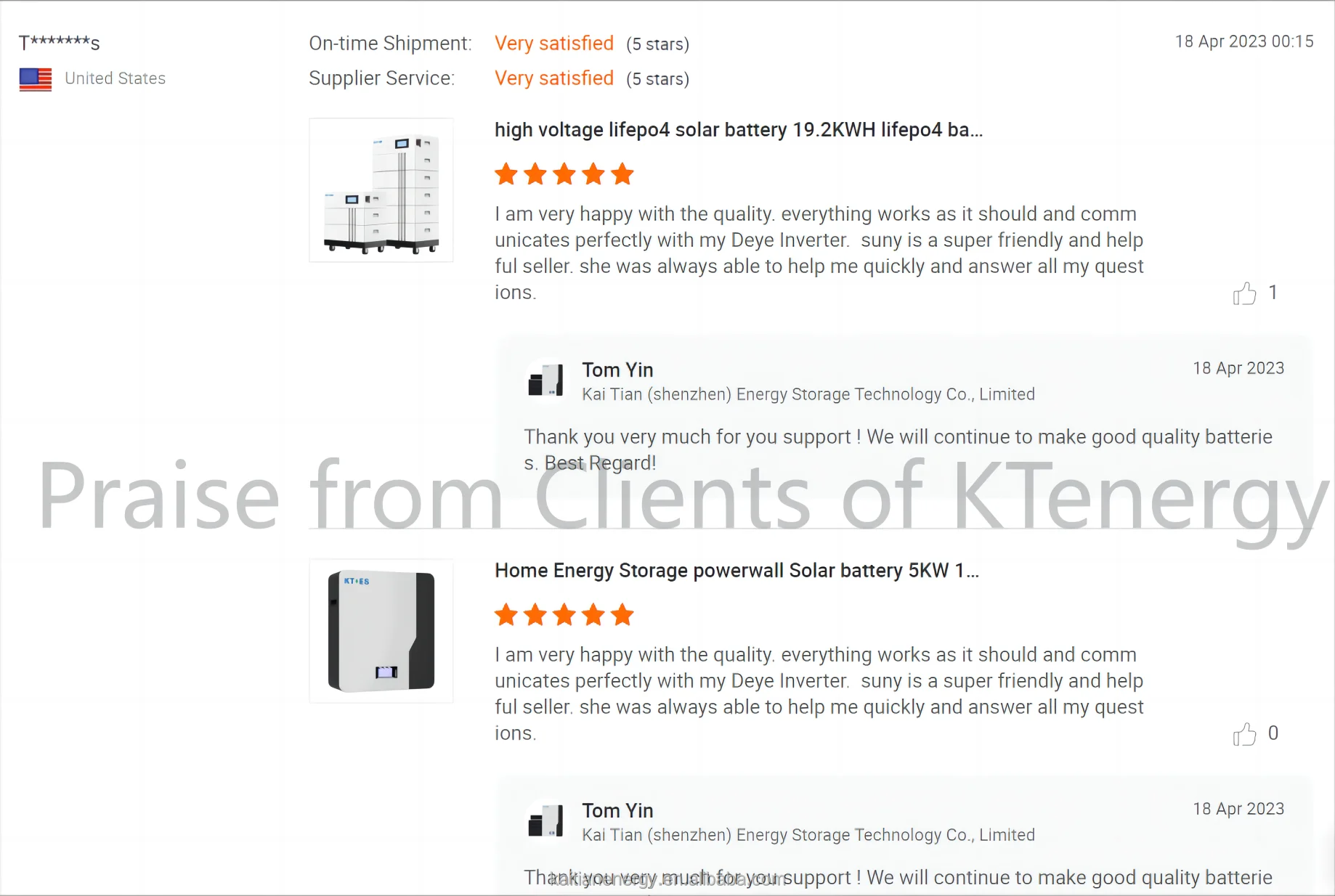This screenshot has height=896, width=1335.
Task: Click the first review's body text
Action: [819, 253]
